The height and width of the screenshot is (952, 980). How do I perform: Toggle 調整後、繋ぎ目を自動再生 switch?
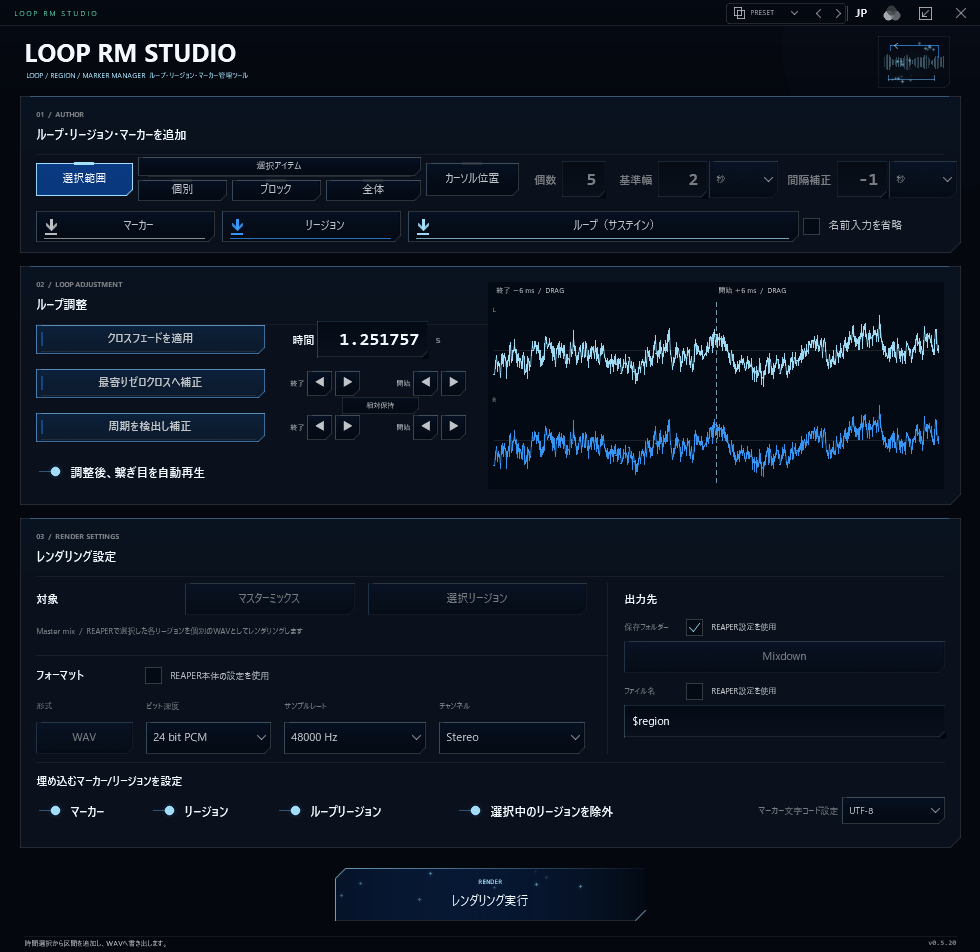(x=50, y=472)
